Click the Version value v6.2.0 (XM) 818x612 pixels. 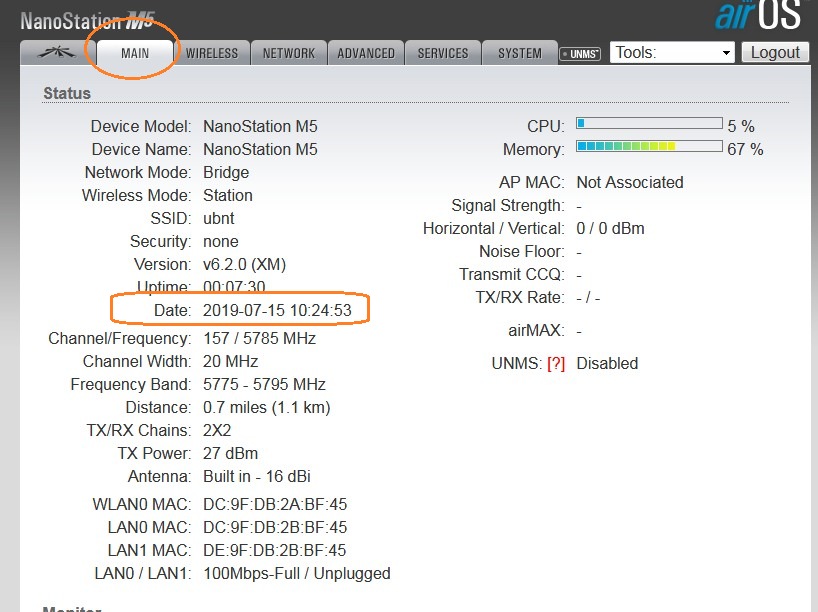244,265
